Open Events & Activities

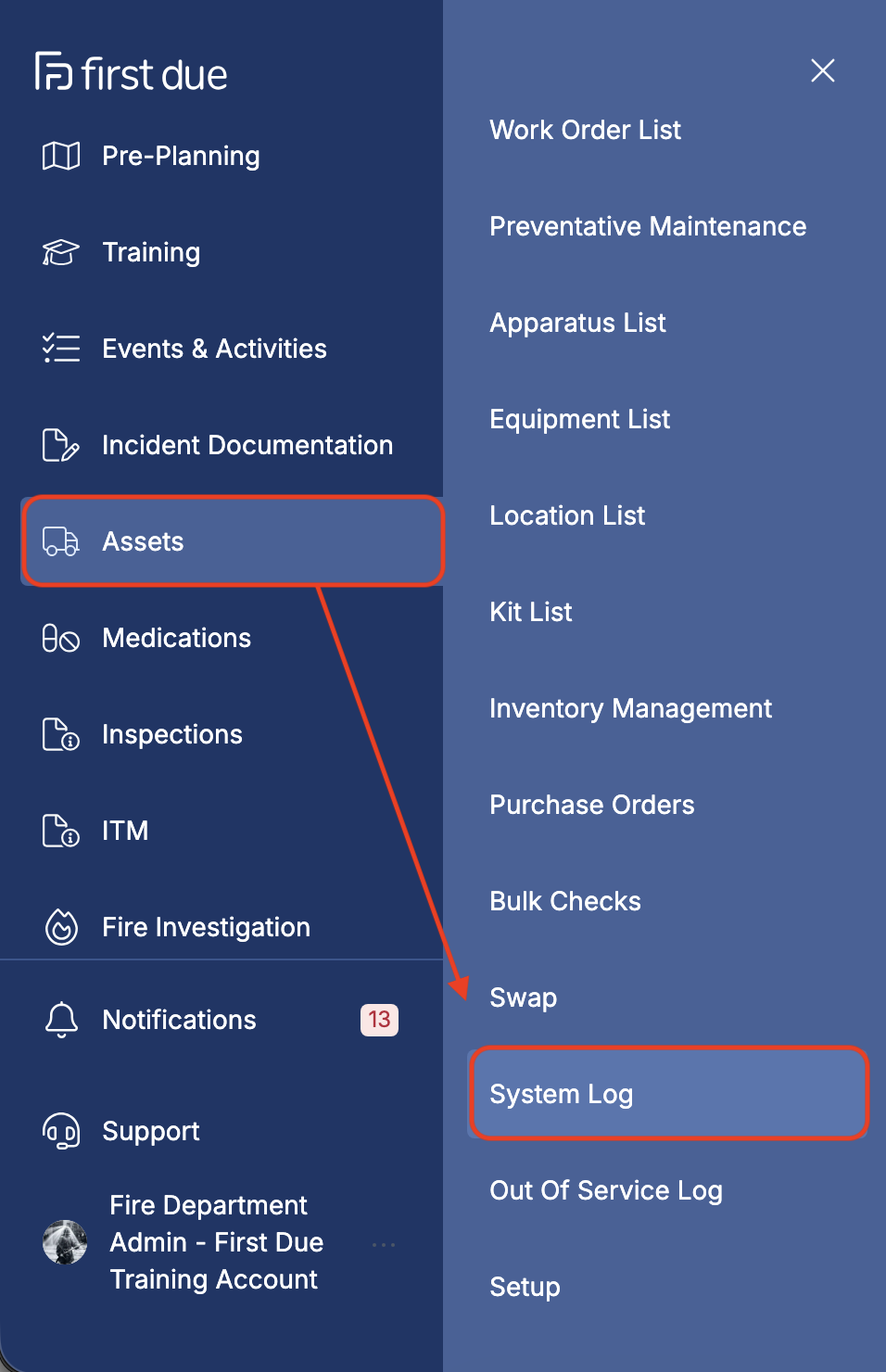pos(214,349)
